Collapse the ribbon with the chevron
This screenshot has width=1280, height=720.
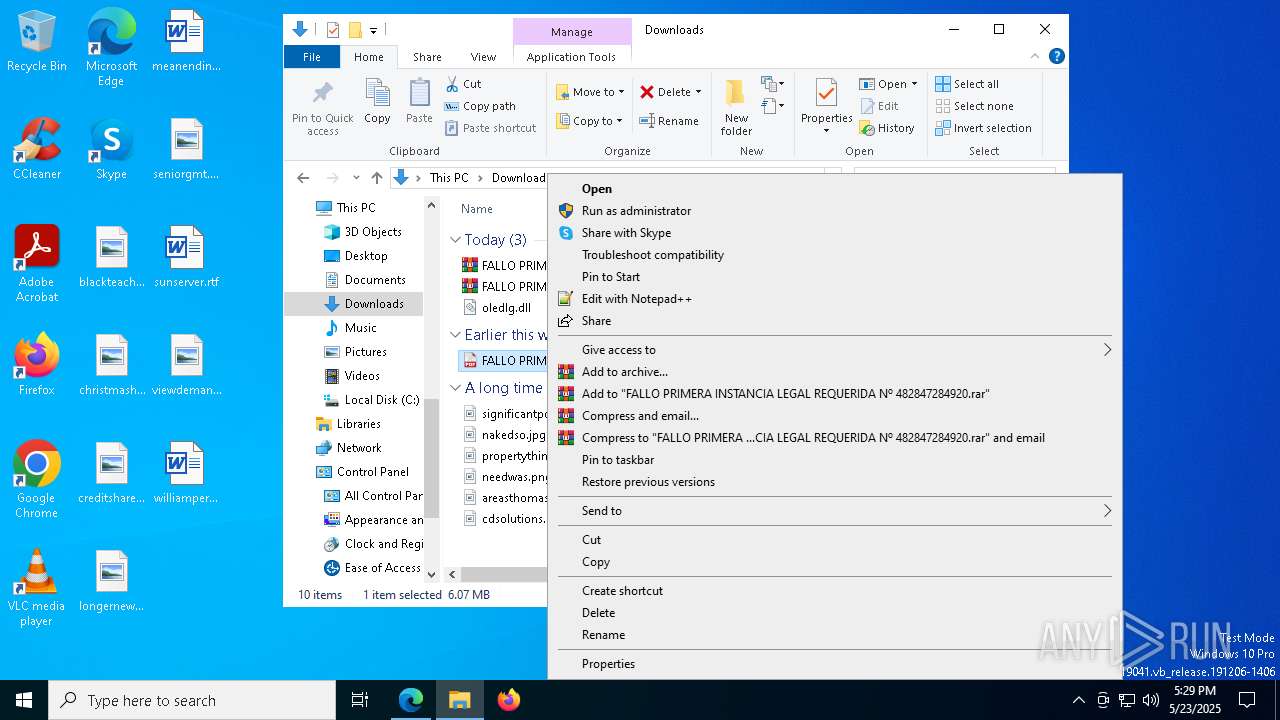pyautogui.click(x=1035, y=57)
